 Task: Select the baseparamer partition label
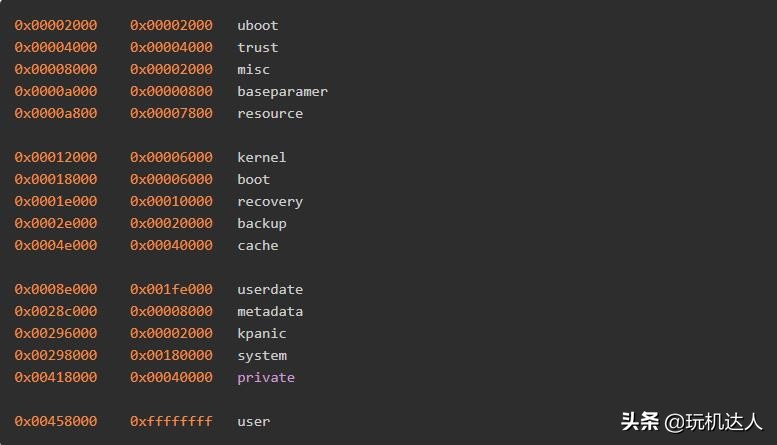(282, 91)
